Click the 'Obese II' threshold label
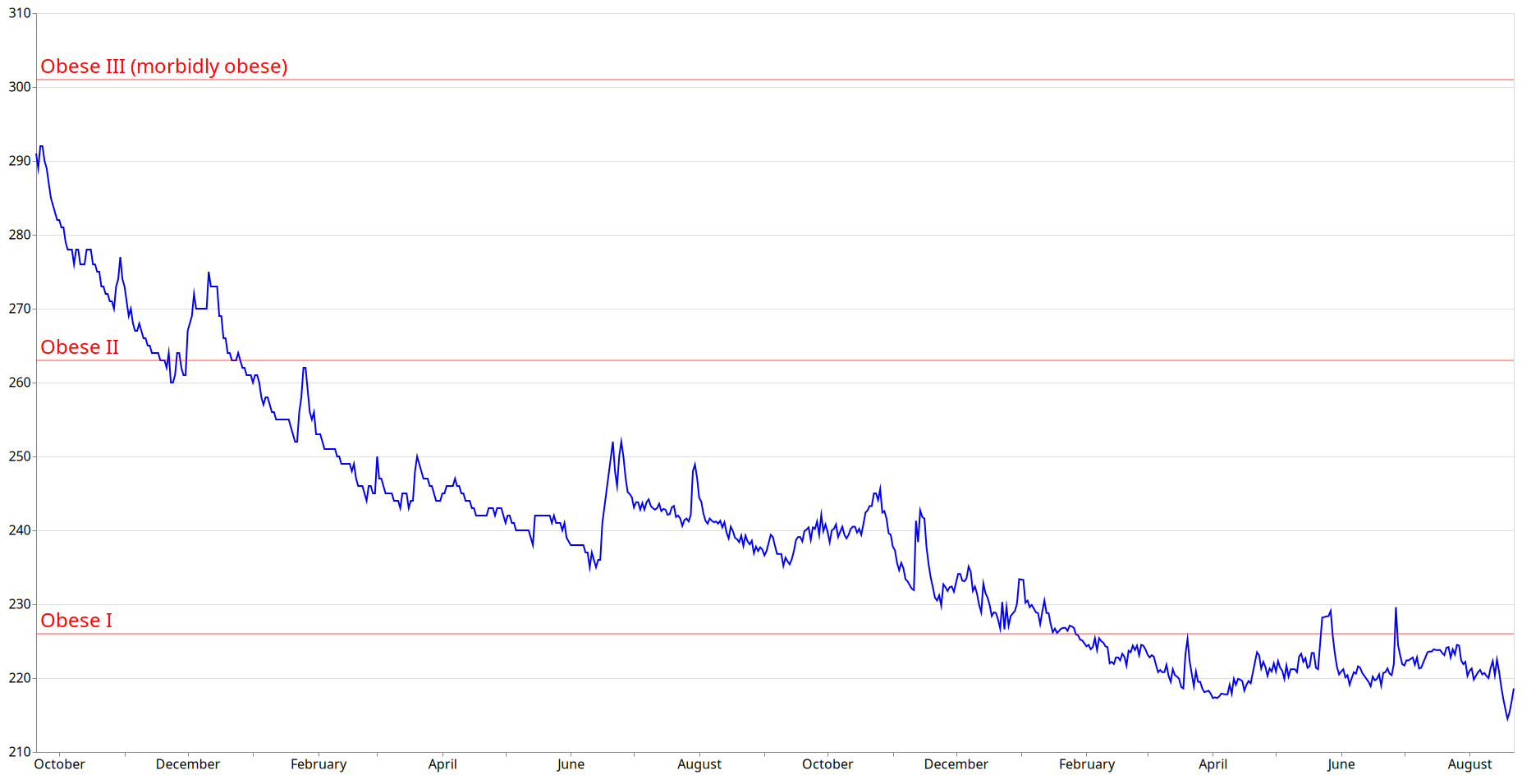 coord(80,347)
